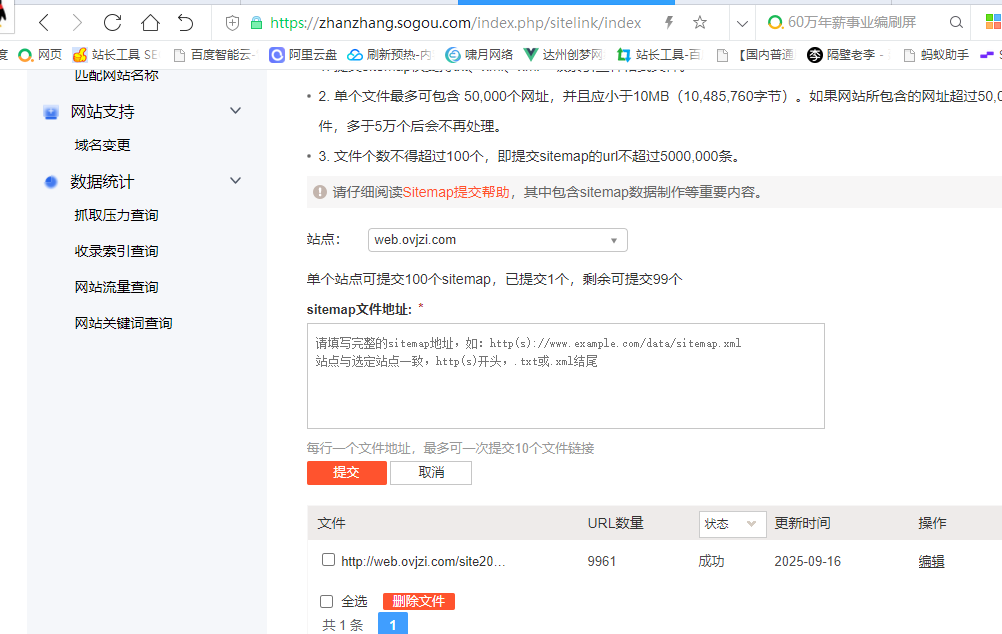Click the 2025-09-16 update time cell
This screenshot has width=1002, height=634.
tap(807, 561)
